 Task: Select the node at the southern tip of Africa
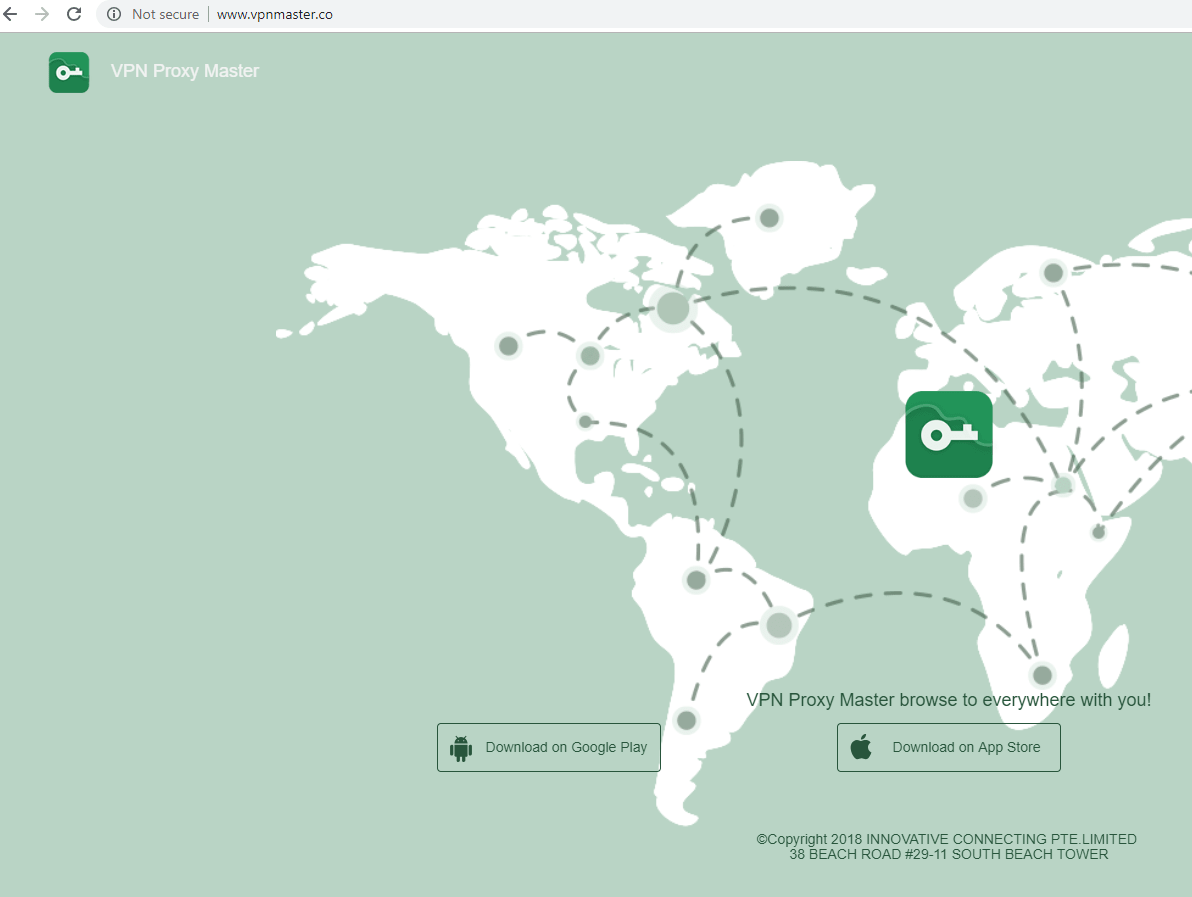coord(1042,675)
